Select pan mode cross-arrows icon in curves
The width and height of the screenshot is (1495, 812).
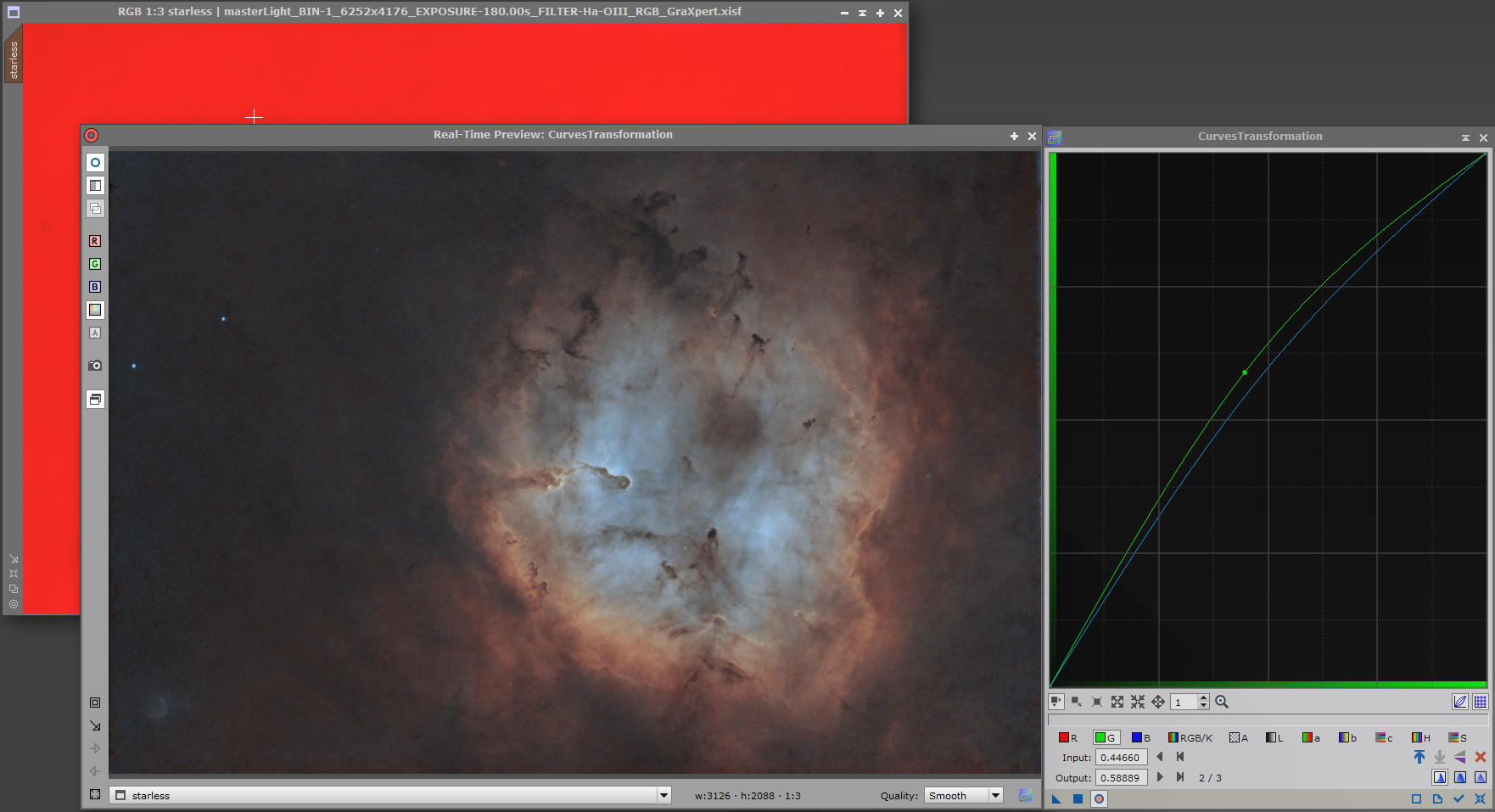[1158, 702]
